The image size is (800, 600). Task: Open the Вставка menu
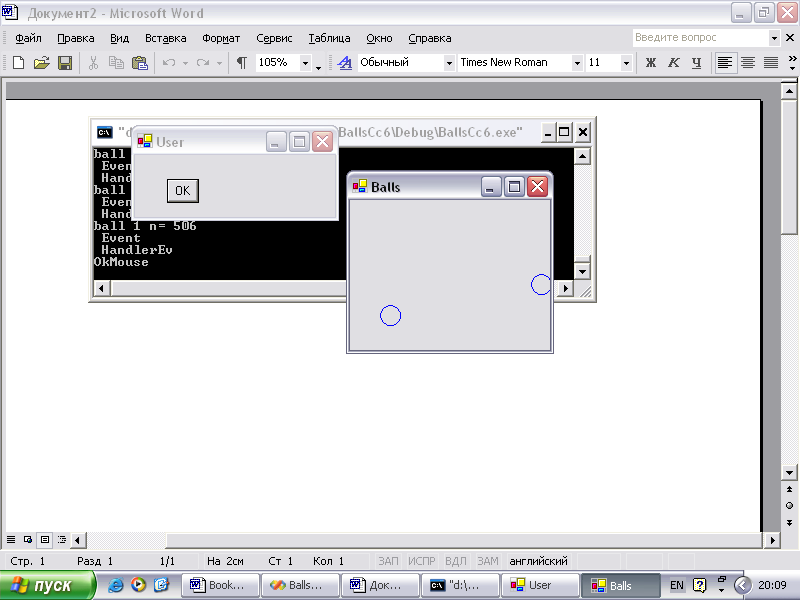click(x=165, y=38)
